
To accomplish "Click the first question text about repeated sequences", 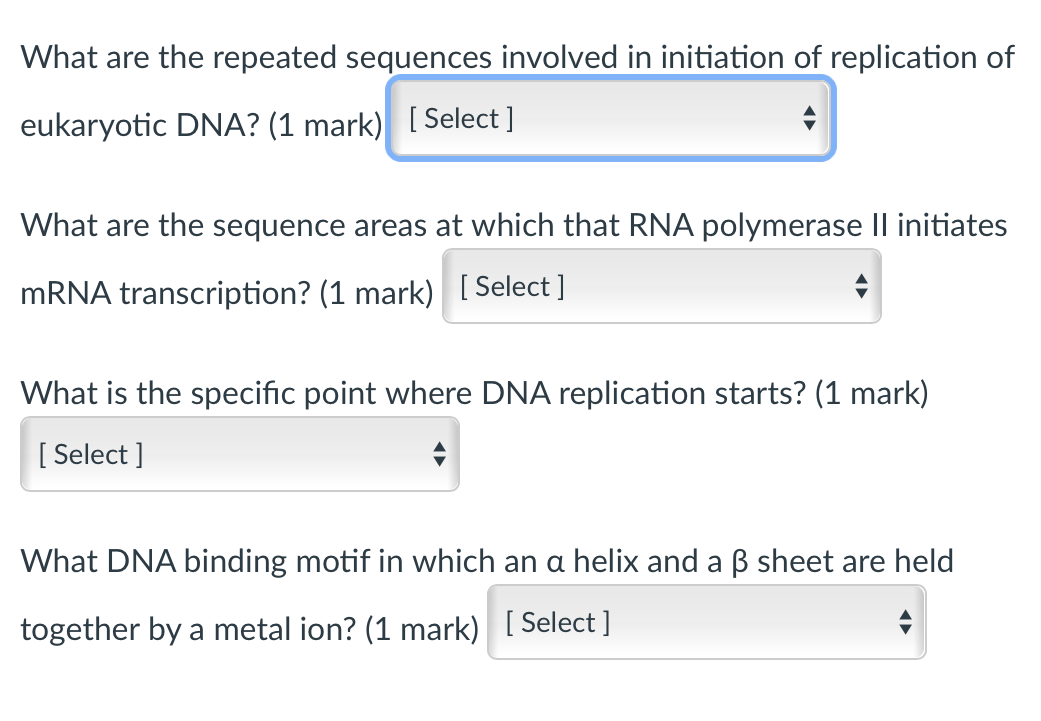I will 400,57.
